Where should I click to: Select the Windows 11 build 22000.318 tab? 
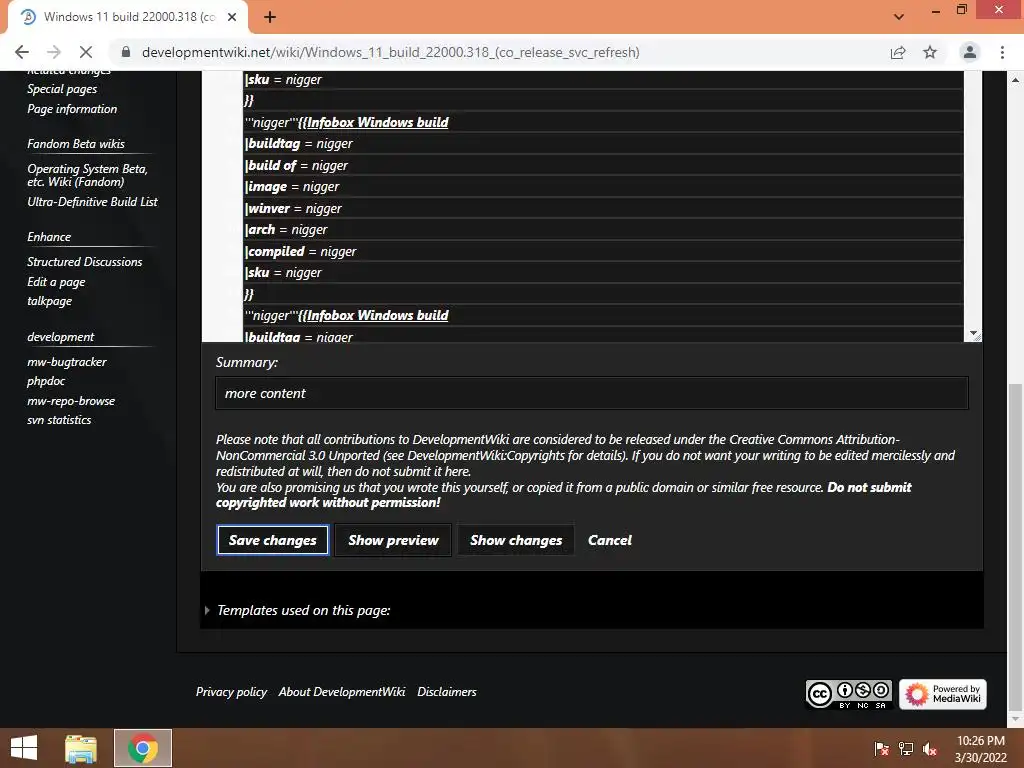pos(129,17)
